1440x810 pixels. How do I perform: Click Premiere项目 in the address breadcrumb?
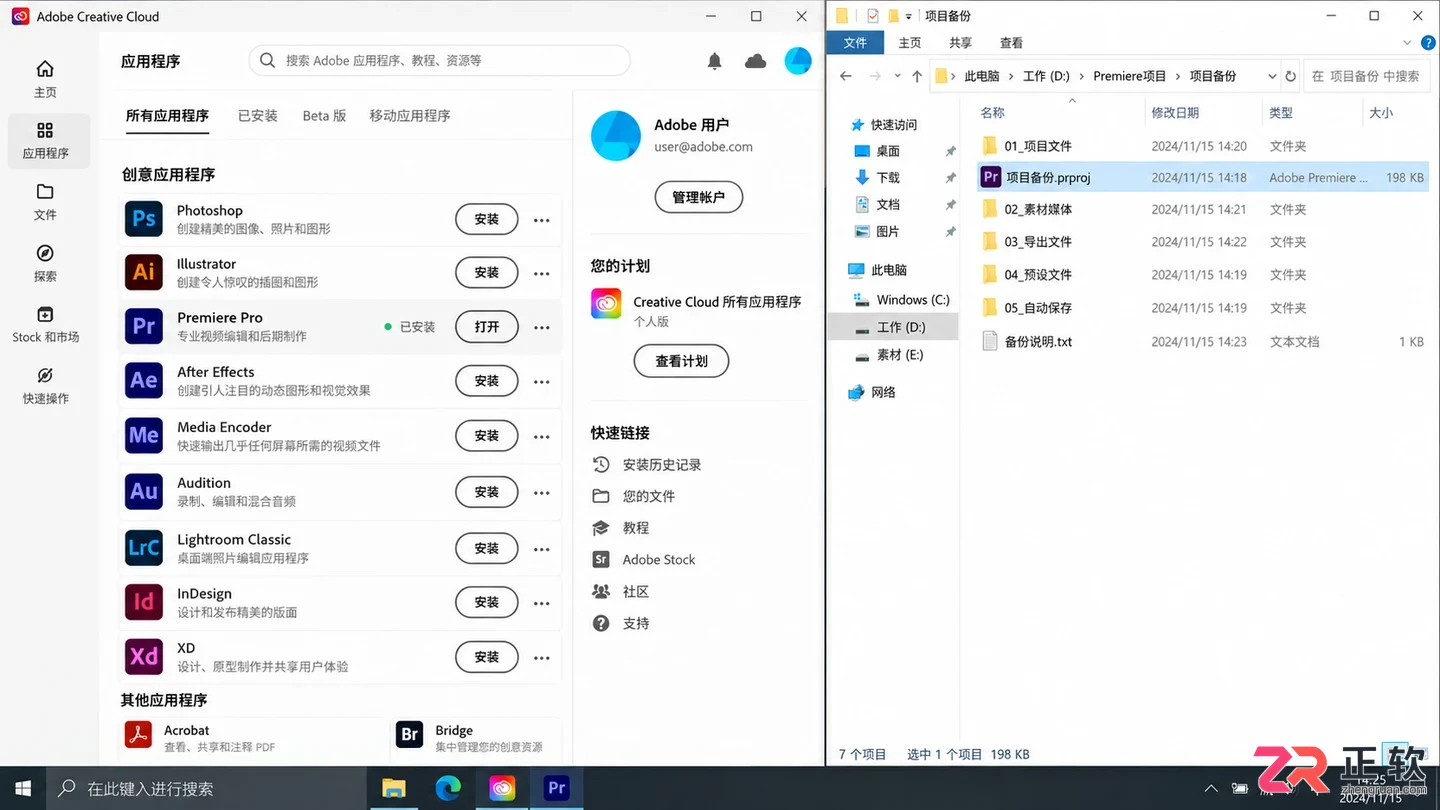1129,76
